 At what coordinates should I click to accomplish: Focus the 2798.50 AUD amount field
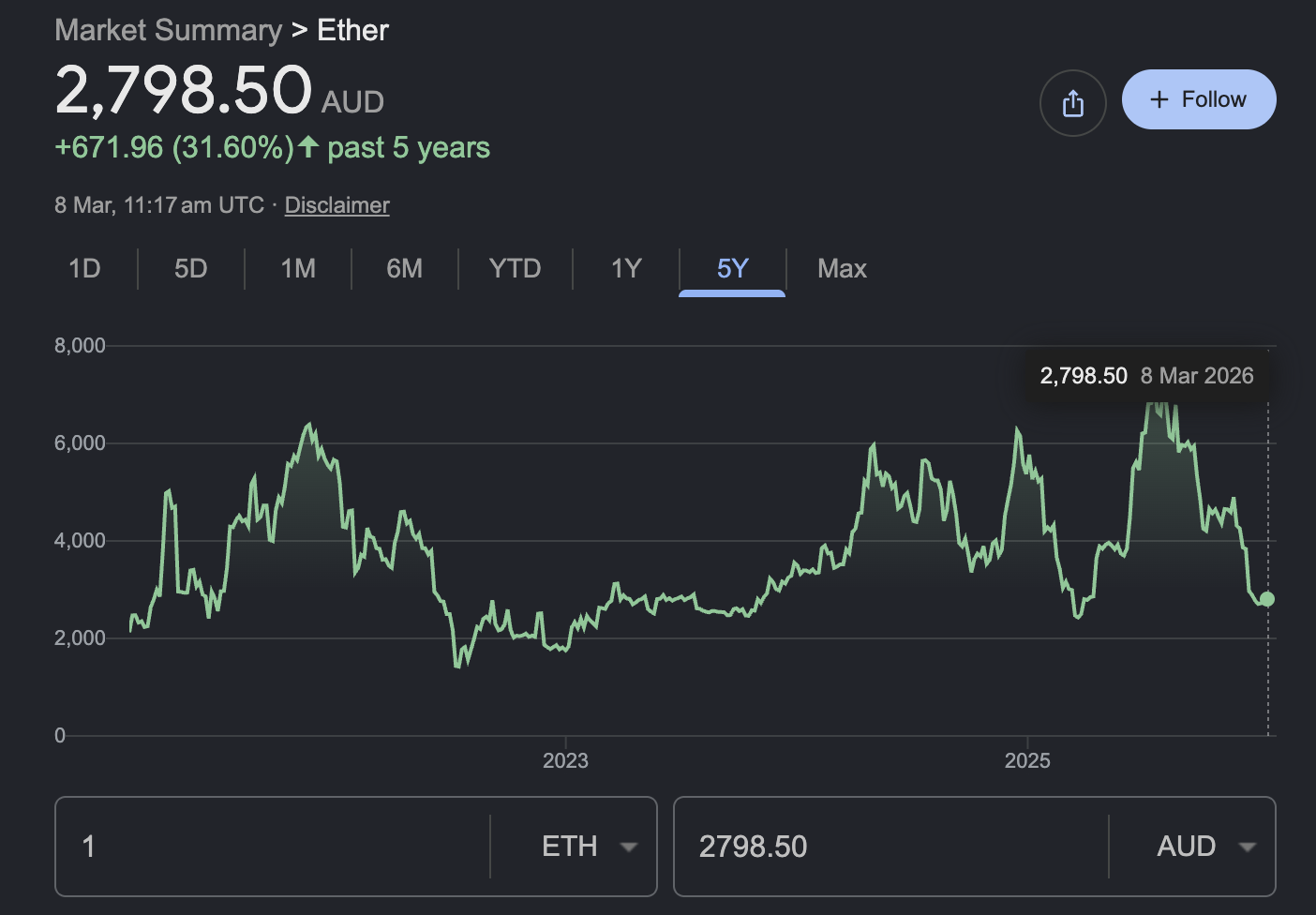[890, 847]
